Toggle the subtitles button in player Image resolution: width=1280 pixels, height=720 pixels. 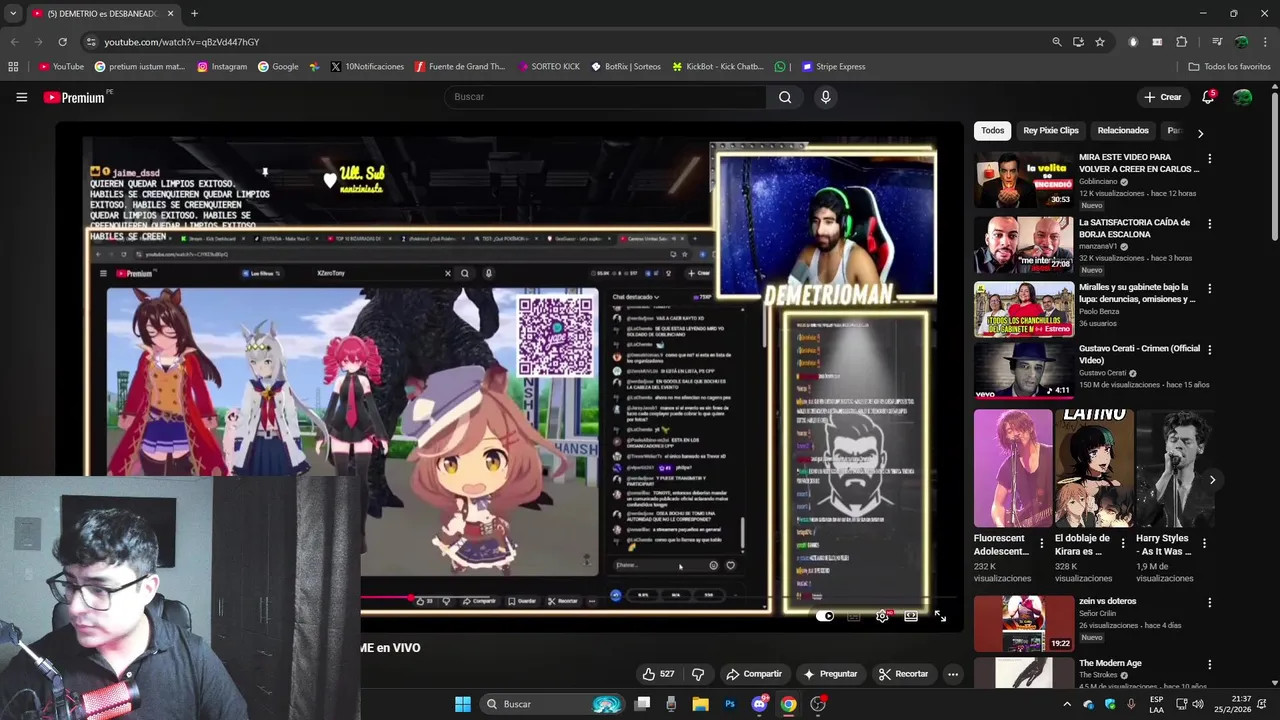[853, 616]
